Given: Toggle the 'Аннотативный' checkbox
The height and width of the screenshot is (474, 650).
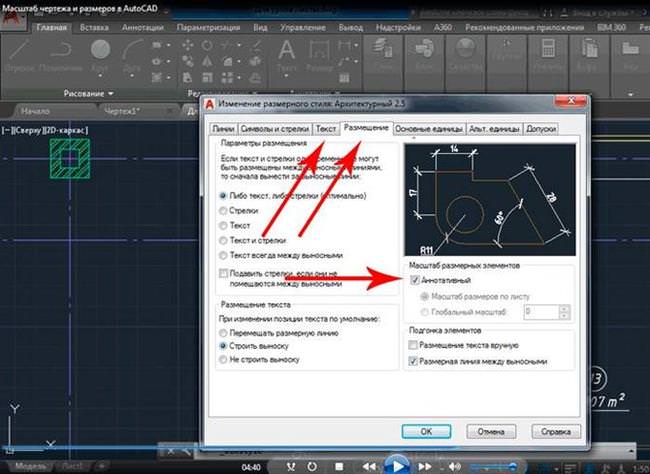Looking at the screenshot, I should coord(415,280).
